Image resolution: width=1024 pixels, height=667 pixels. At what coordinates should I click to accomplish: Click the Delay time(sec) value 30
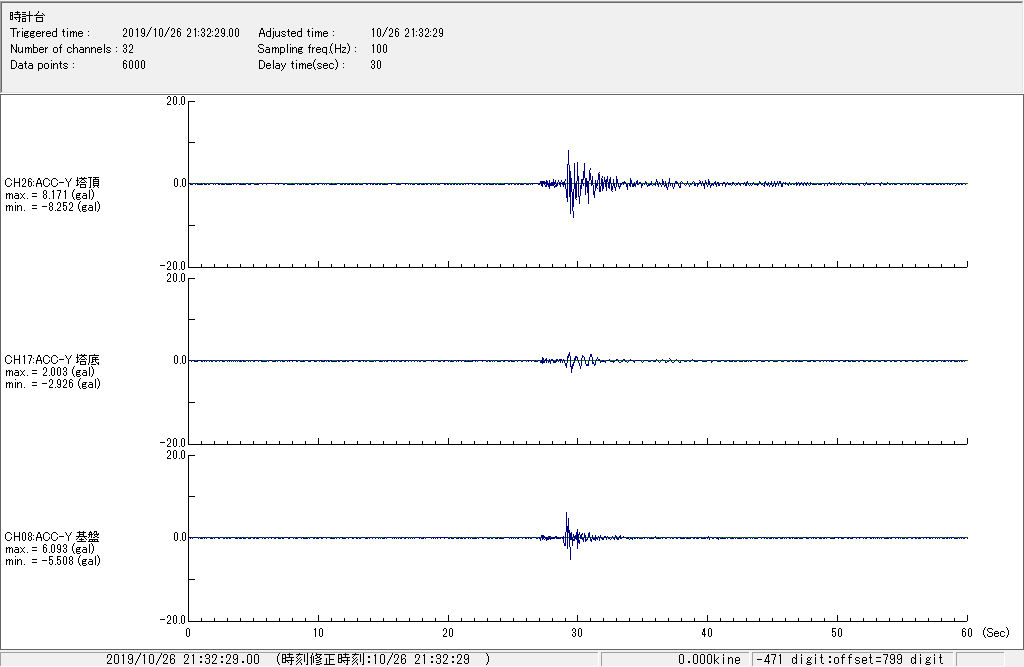click(x=376, y=65)
